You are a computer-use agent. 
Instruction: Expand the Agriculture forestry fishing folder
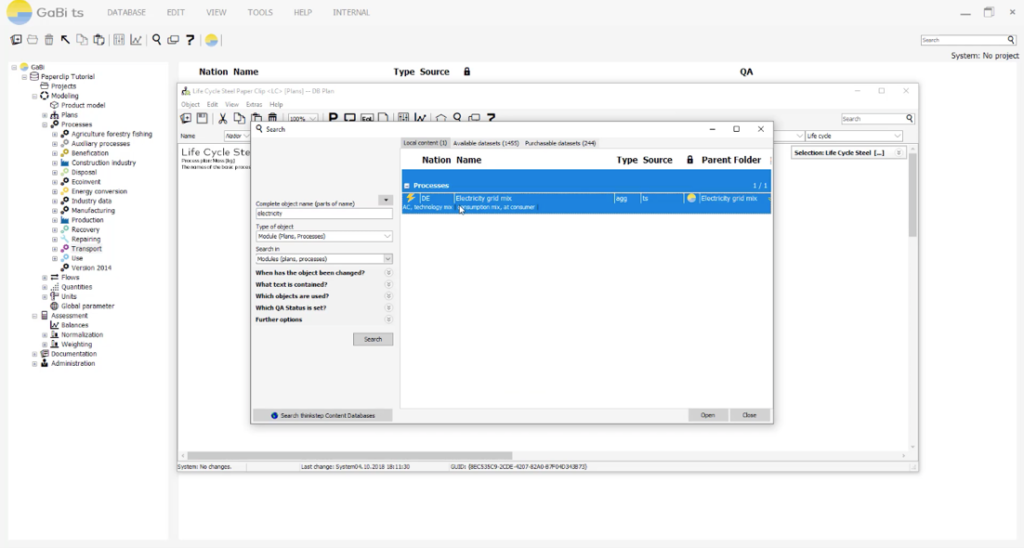[x=55, y=134]
